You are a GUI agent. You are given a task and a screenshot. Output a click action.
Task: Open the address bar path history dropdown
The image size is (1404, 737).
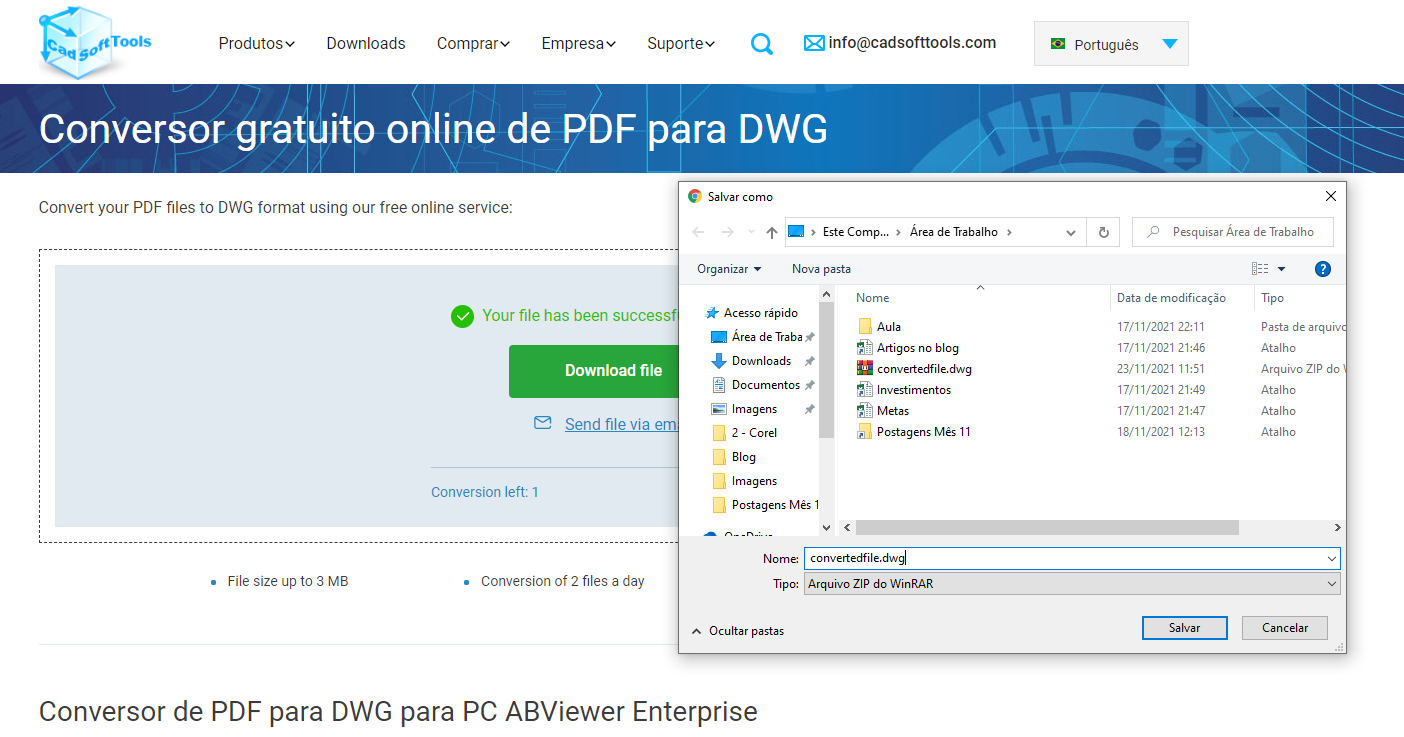pos(1071,232)
